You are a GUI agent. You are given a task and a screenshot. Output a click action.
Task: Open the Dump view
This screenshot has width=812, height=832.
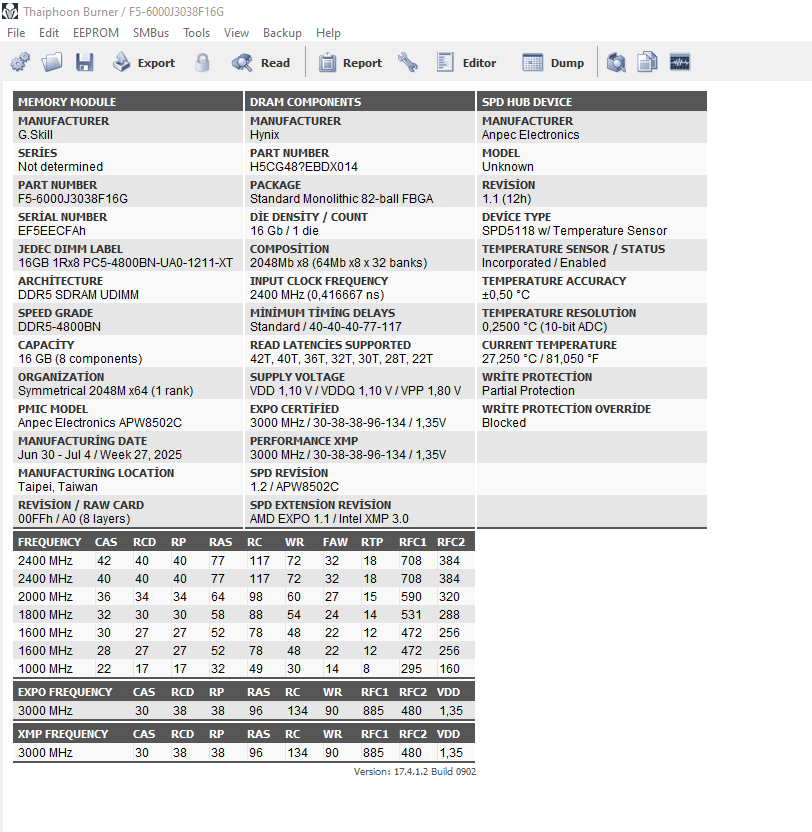coord(553,63)
